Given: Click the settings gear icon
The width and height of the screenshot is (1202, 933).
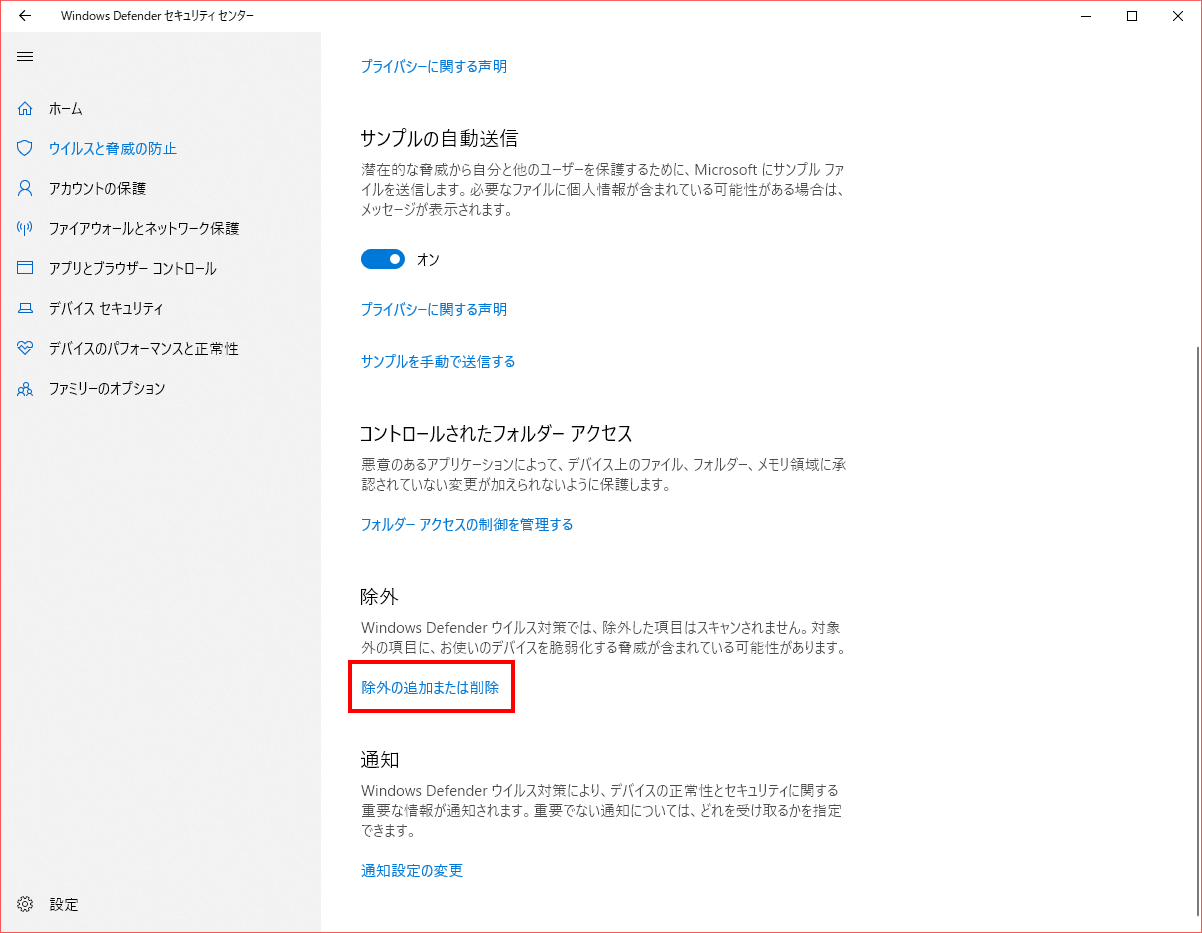Looking at the screenshot, I should (25, 904).
